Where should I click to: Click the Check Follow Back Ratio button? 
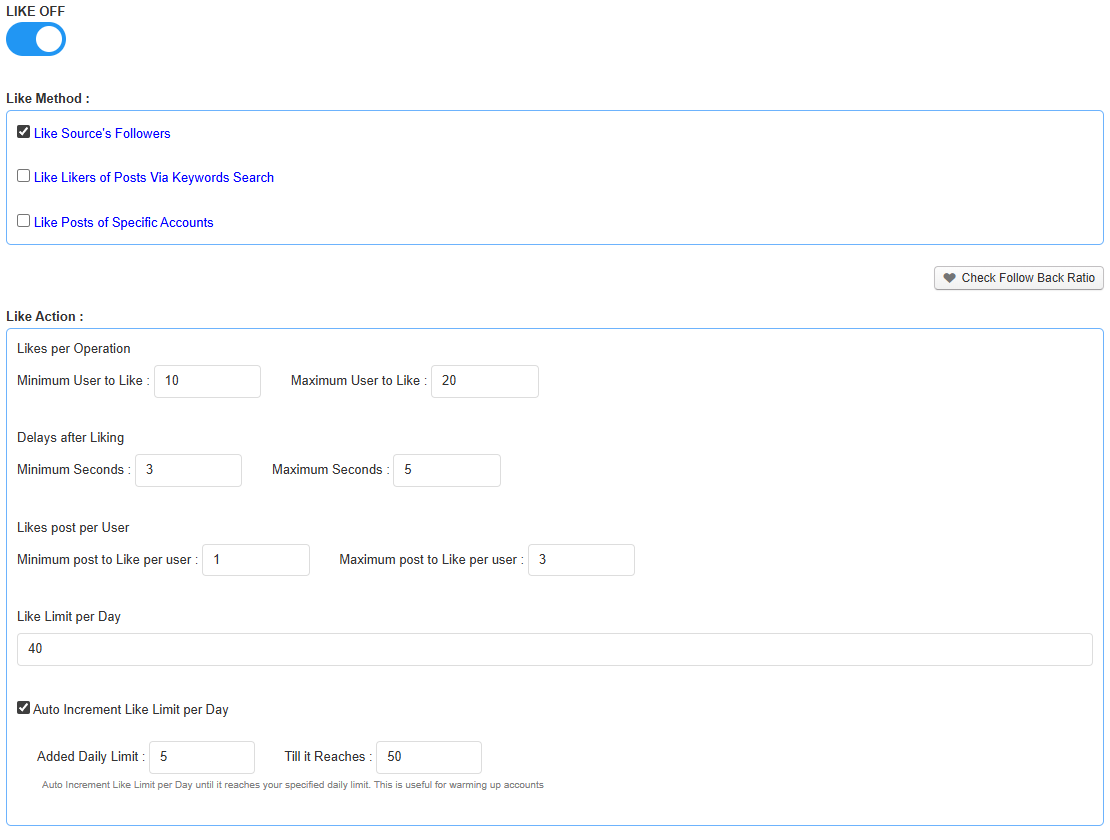[x=1018, y=278]
